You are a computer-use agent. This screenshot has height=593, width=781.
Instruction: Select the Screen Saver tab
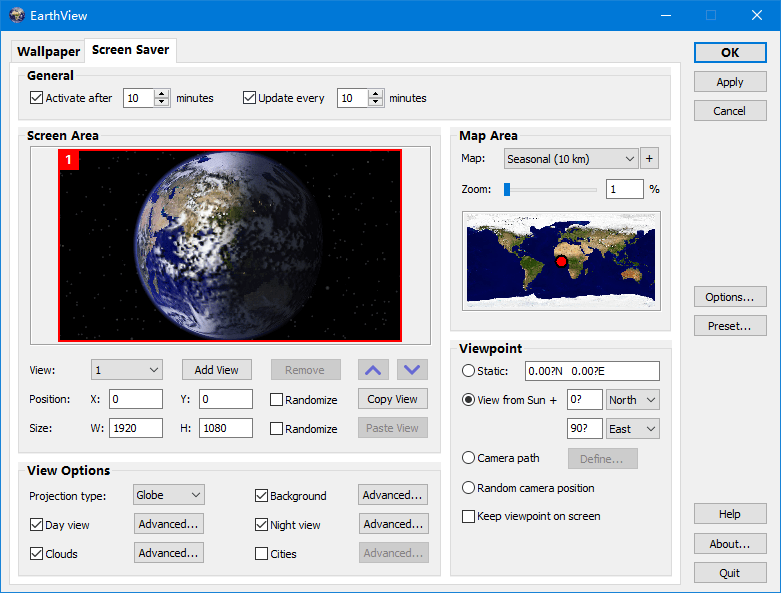[130, 50]
